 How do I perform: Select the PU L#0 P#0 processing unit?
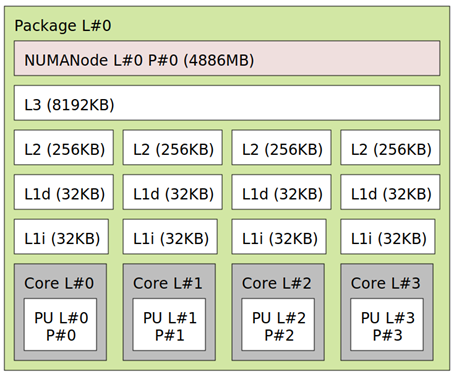60,325
